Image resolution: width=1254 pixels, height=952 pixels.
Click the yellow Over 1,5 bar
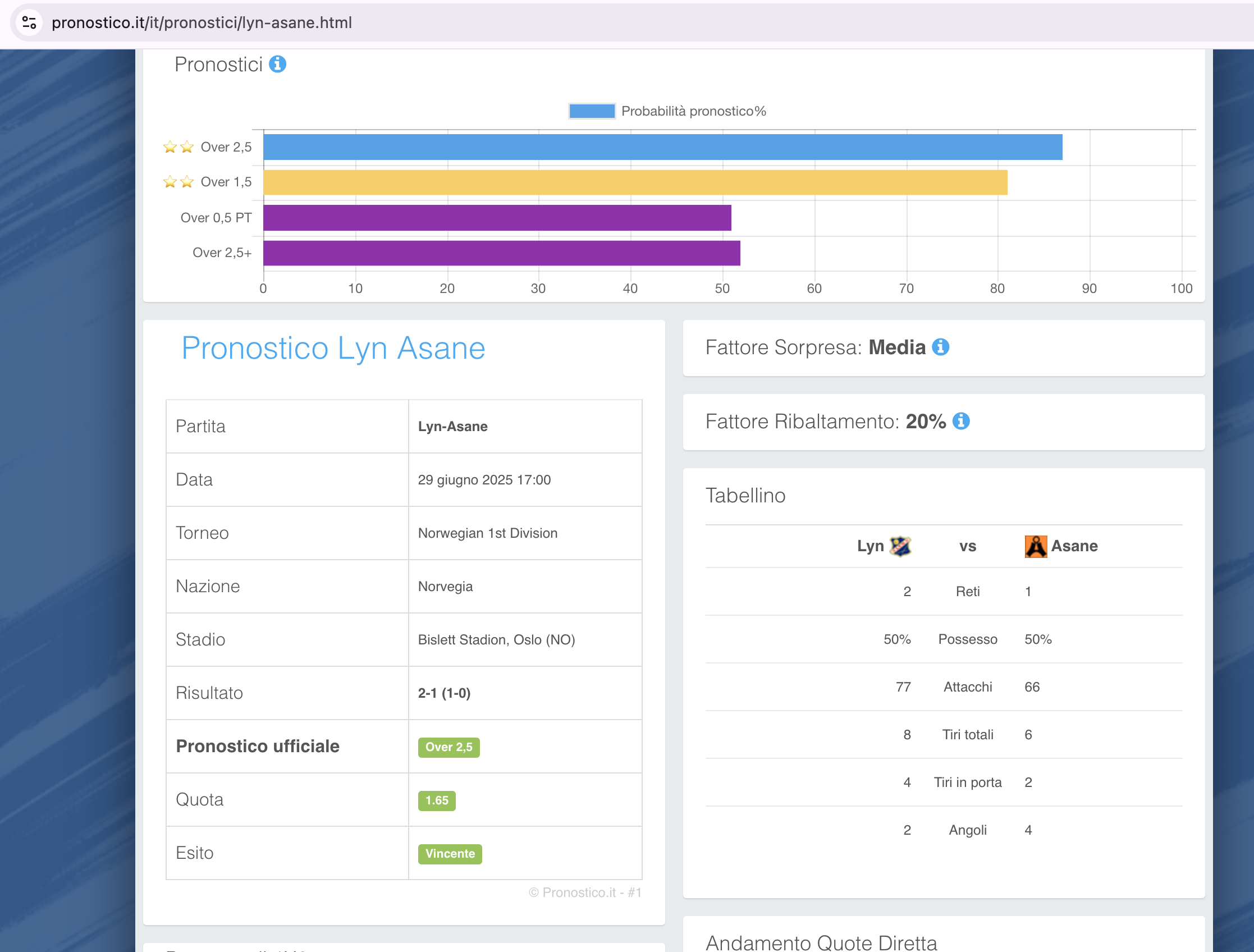coord(635,182)
